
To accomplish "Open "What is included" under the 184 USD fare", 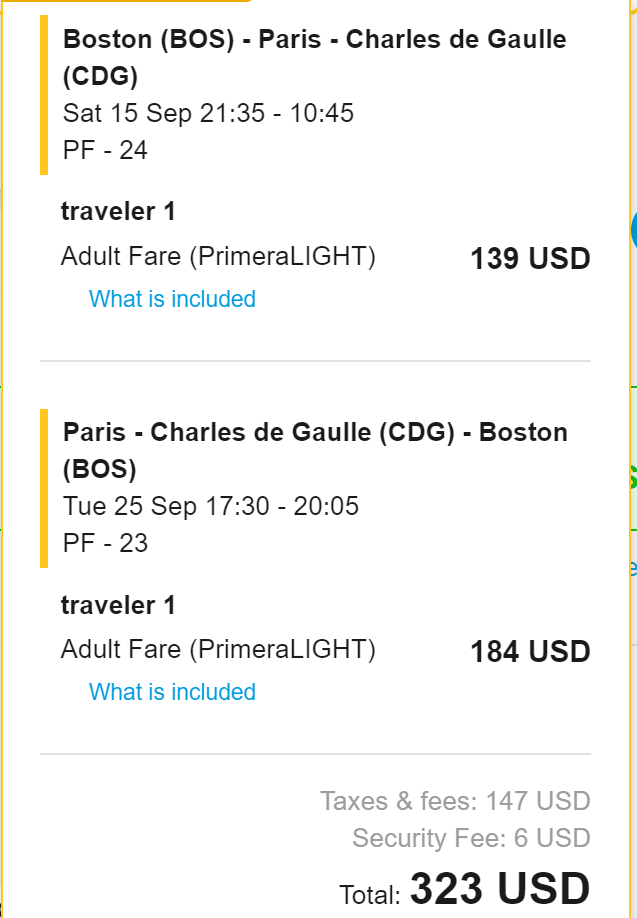I will [x=172, y=692].
